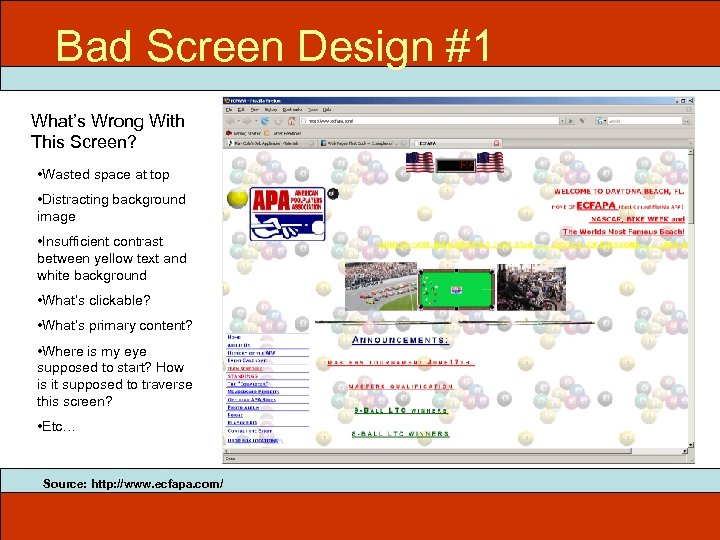Open the search engine selector dropdown

click(605, 121)
